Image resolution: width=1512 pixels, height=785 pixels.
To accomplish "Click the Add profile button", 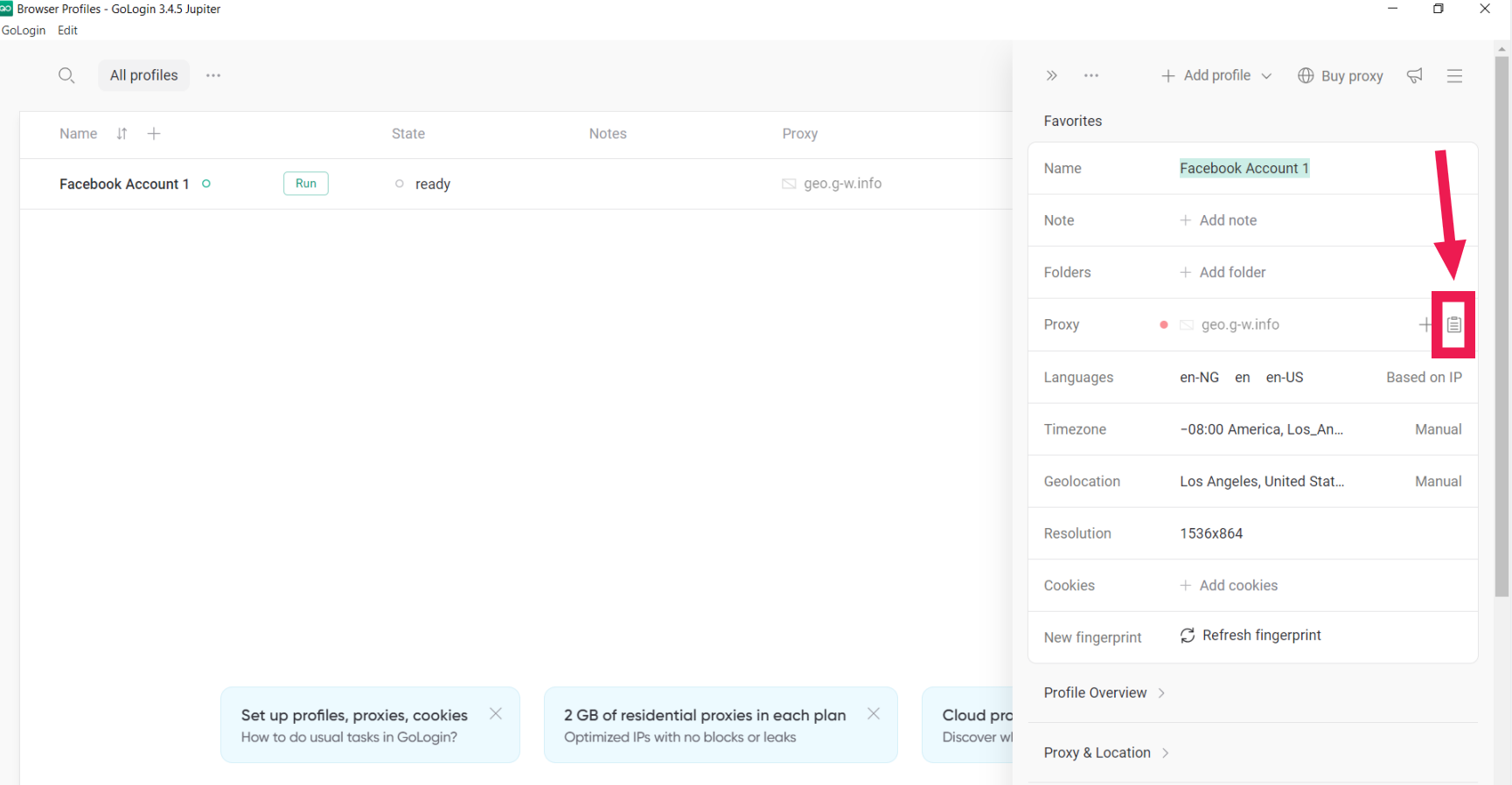I will pos(1207,76).
